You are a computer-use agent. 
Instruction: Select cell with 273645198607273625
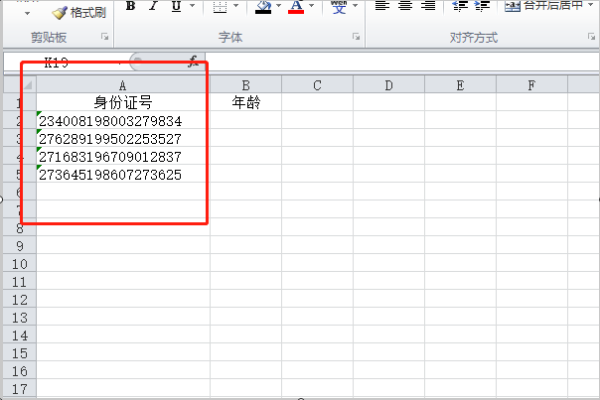[123, 174]
